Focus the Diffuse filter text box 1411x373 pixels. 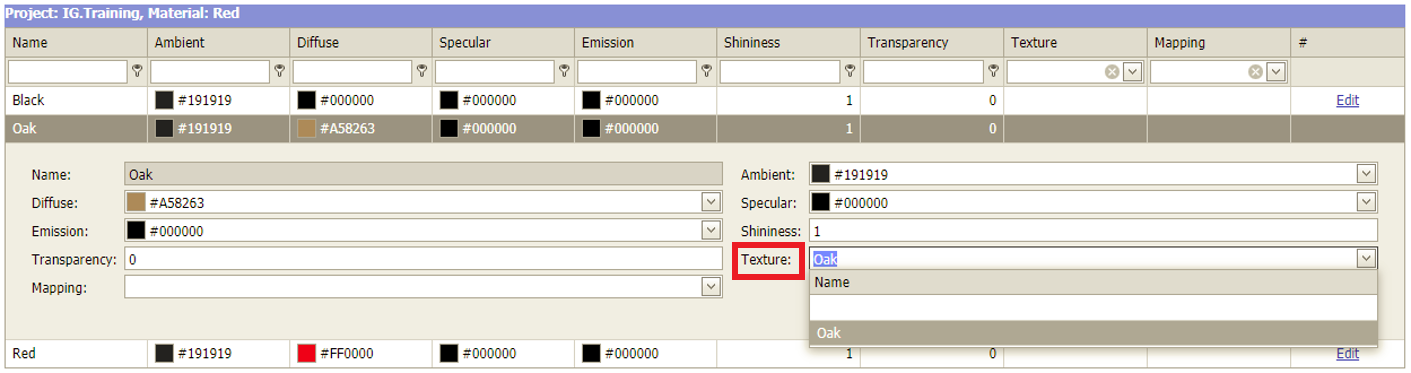[353, 71]
